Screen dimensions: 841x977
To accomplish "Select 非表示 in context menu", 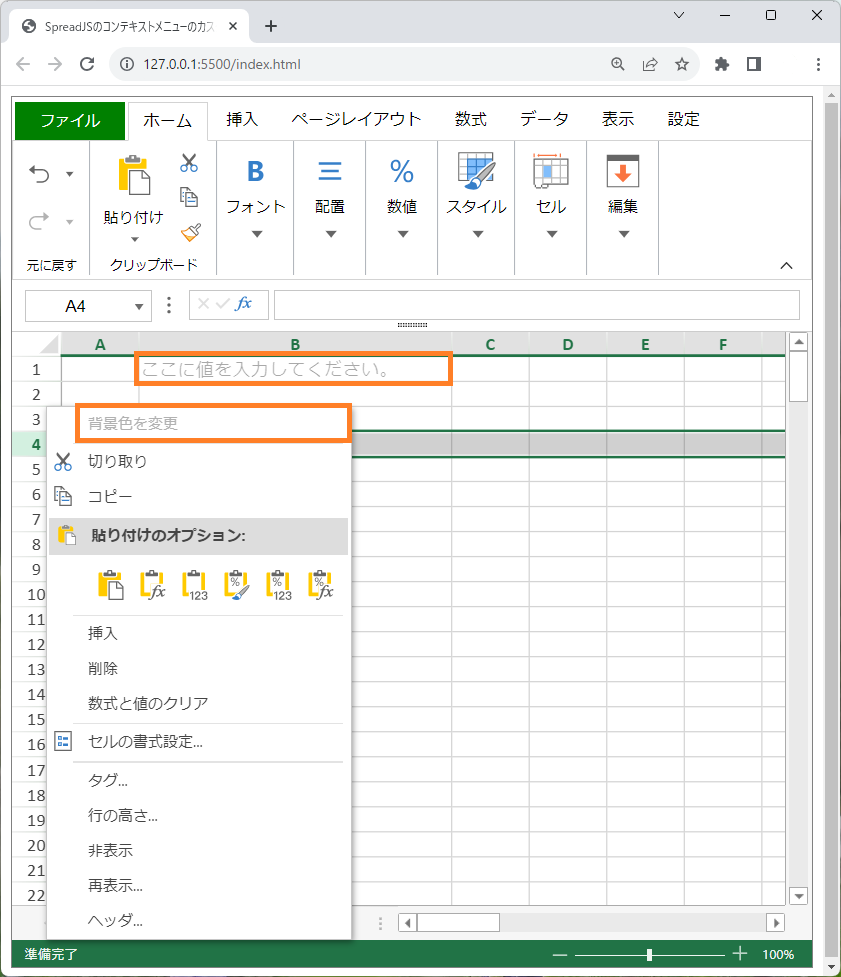I will tap(199, 850).
